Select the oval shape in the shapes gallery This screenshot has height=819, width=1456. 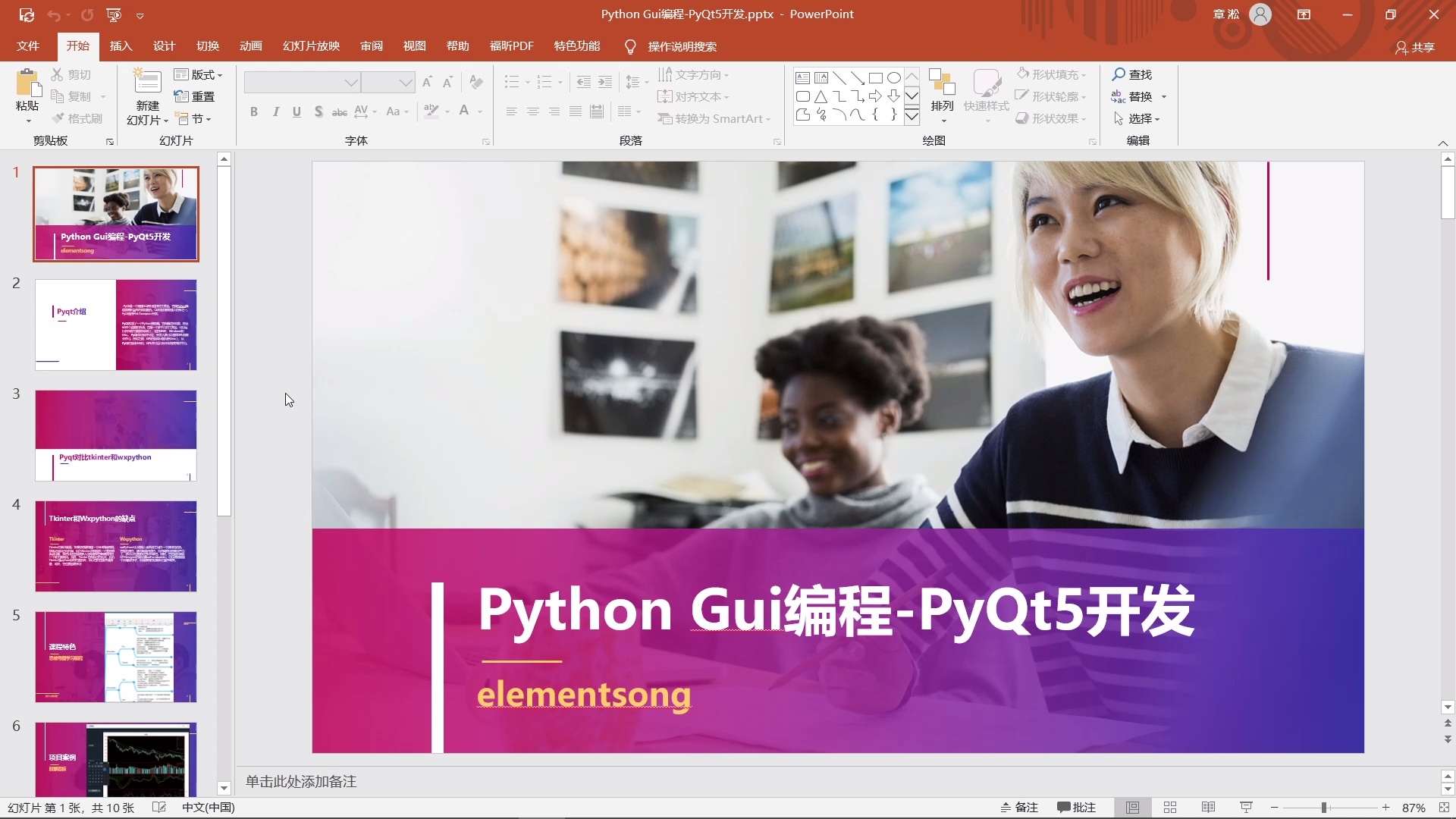point(895,77)
